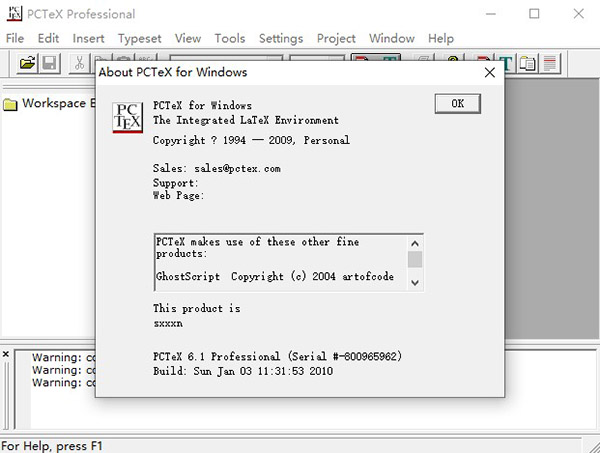Click the credits box scroll down arrow

pos(415,282)
